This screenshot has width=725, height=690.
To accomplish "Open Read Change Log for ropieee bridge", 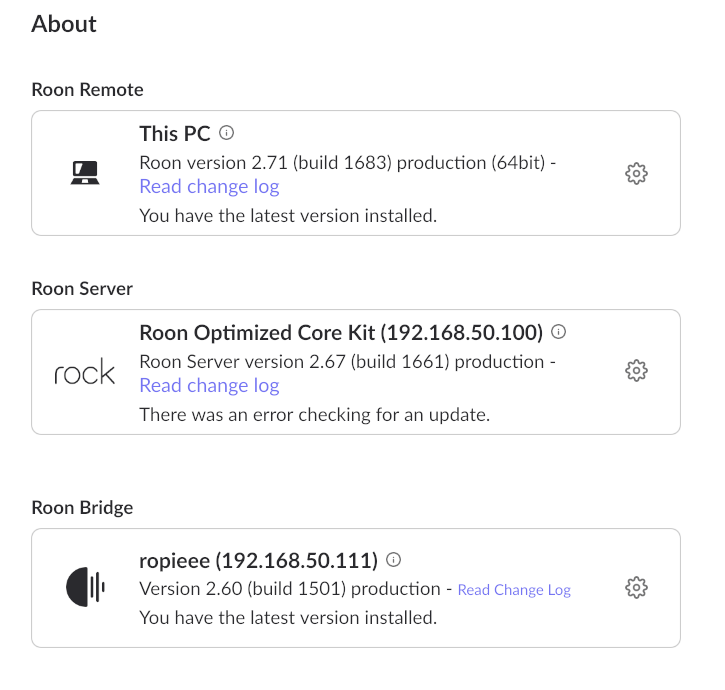I will (x=514, y=590).
